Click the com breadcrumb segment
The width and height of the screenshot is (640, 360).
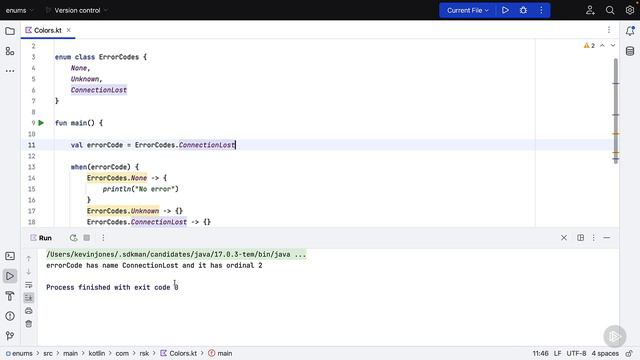coord(122,353)
